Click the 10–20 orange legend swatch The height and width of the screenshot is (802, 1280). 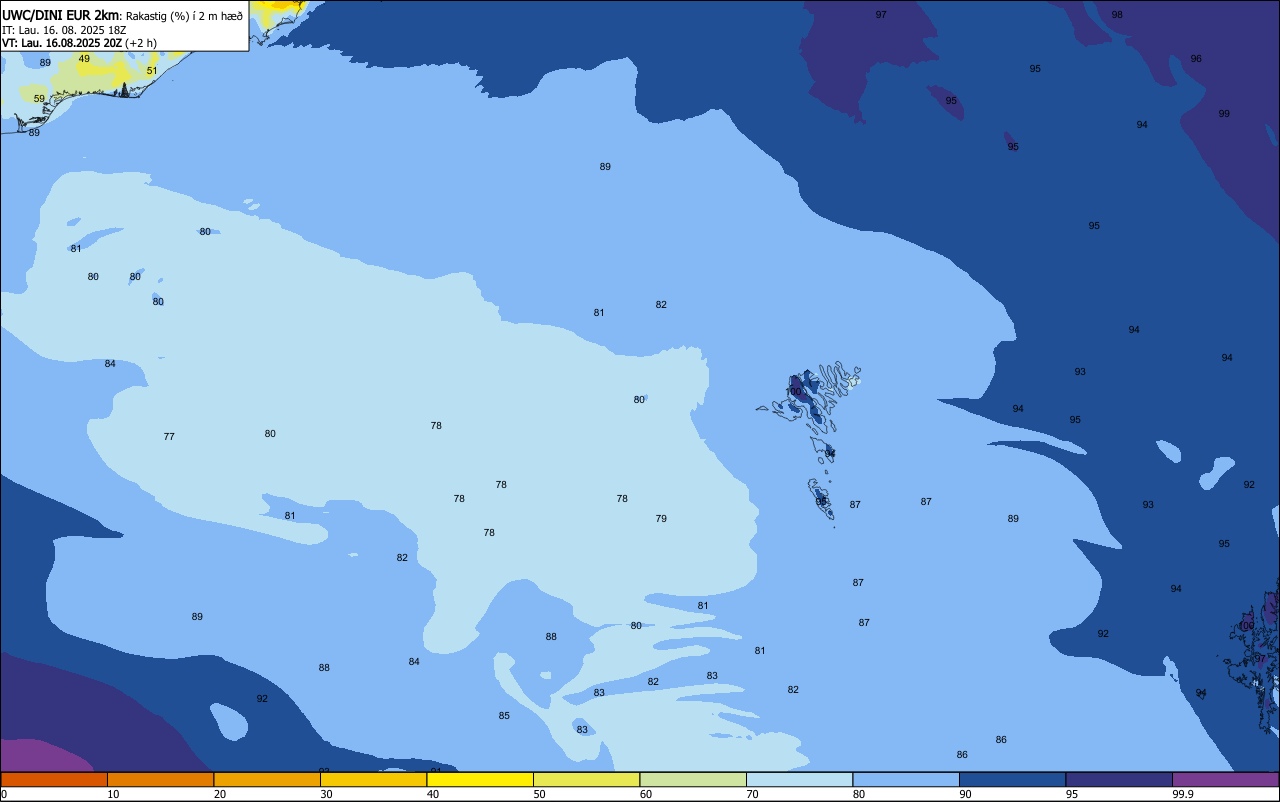160,779
